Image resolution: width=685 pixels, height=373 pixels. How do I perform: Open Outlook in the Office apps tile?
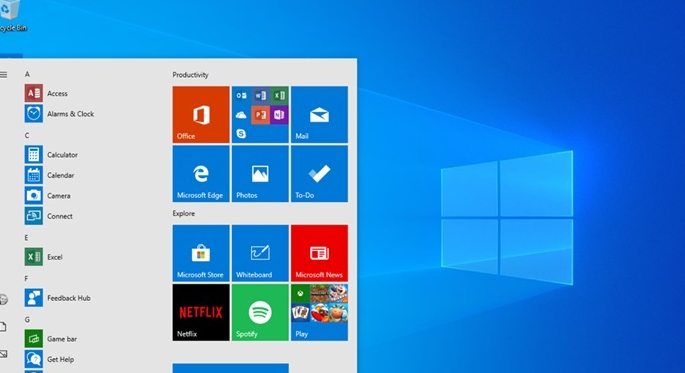click(241, 96)
